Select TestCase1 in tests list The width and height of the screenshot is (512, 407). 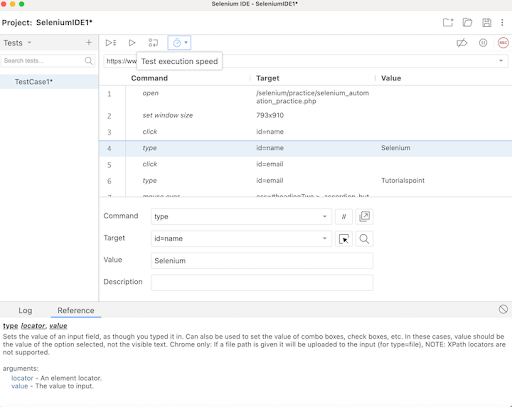coord(49,82)
